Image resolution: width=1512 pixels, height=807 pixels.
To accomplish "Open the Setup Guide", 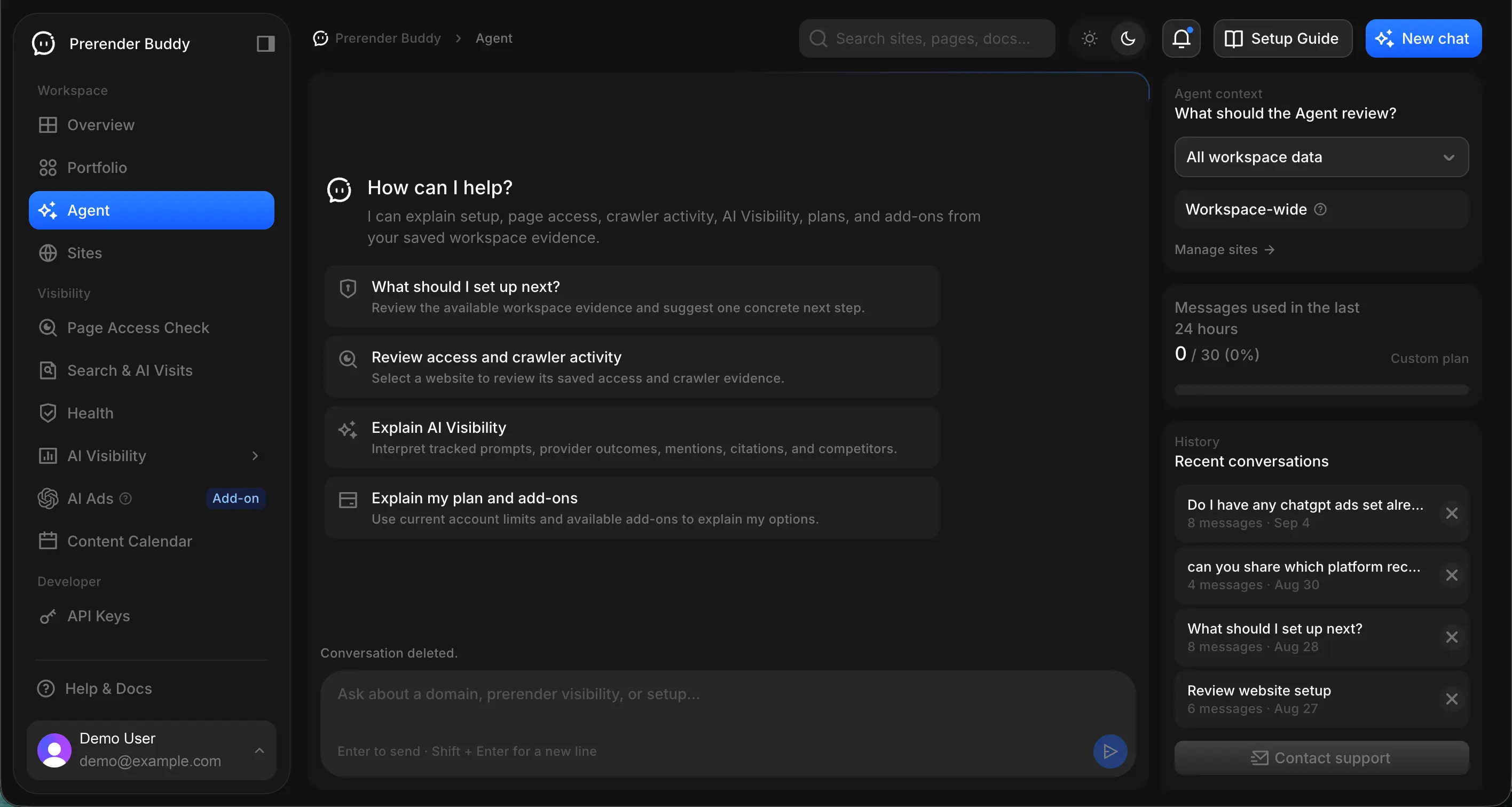I will click(1282, 39).
